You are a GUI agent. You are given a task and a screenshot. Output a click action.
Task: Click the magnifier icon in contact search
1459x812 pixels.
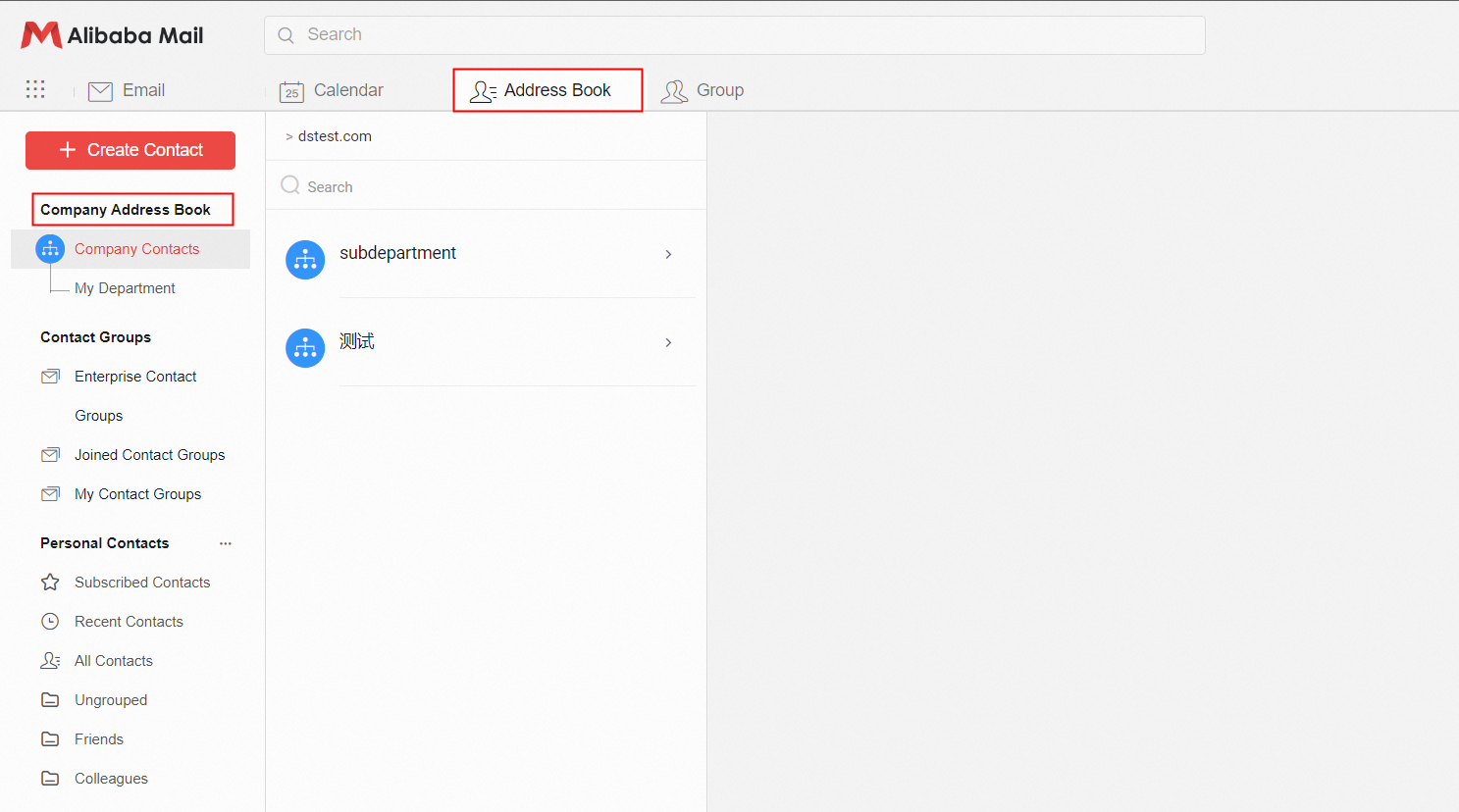pyautogui.click(x=290, y=185)
